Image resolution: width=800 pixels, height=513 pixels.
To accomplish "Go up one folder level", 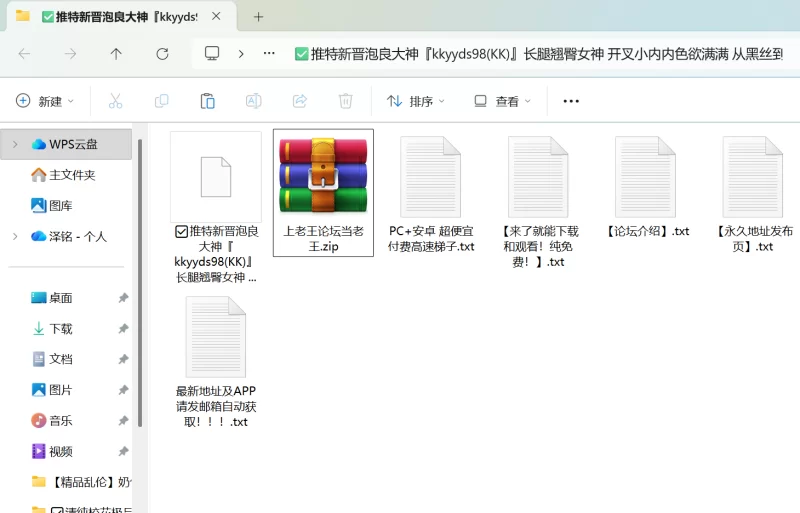I will [116, 54].
